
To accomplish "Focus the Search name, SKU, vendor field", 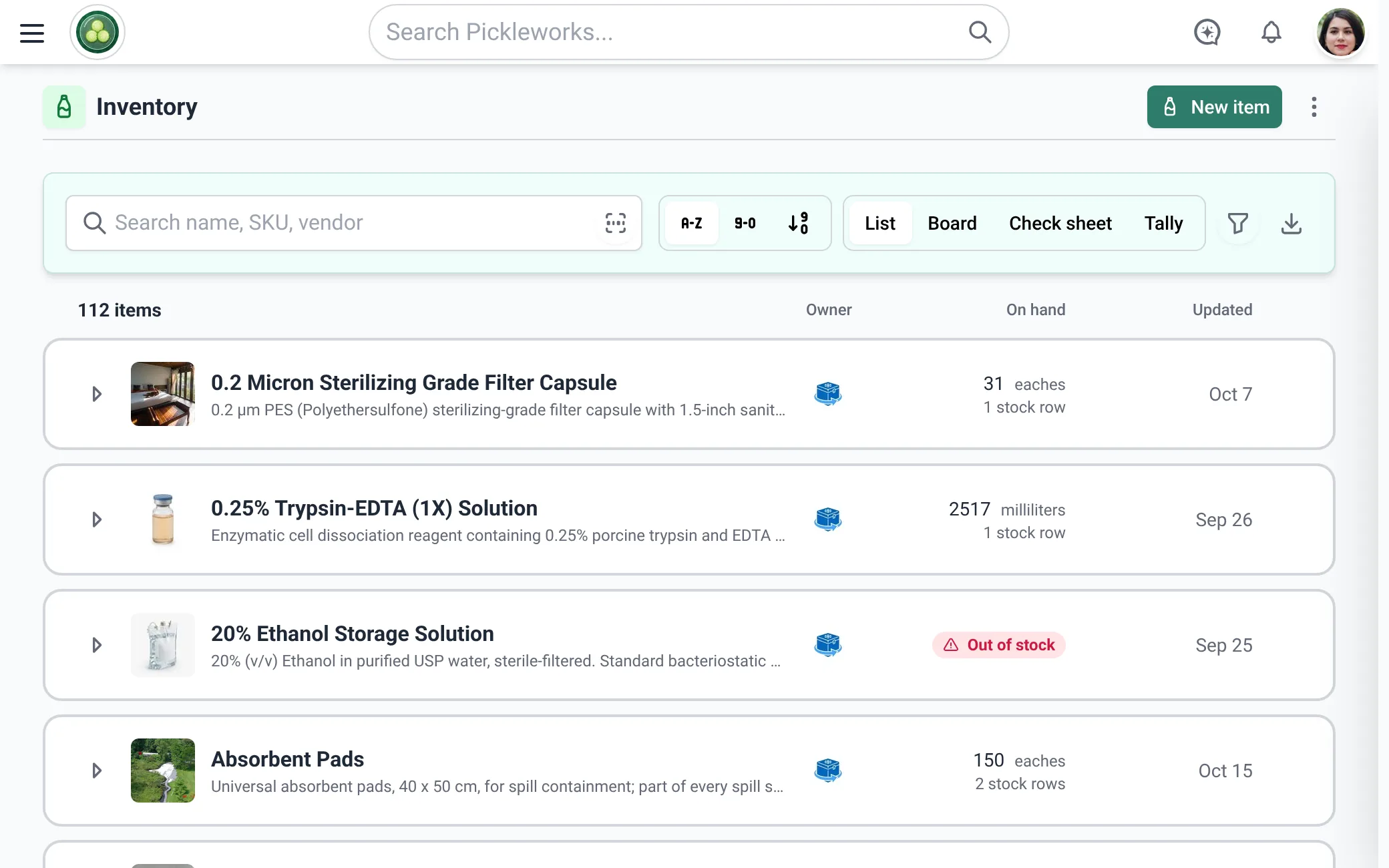I will click(353, 223).
